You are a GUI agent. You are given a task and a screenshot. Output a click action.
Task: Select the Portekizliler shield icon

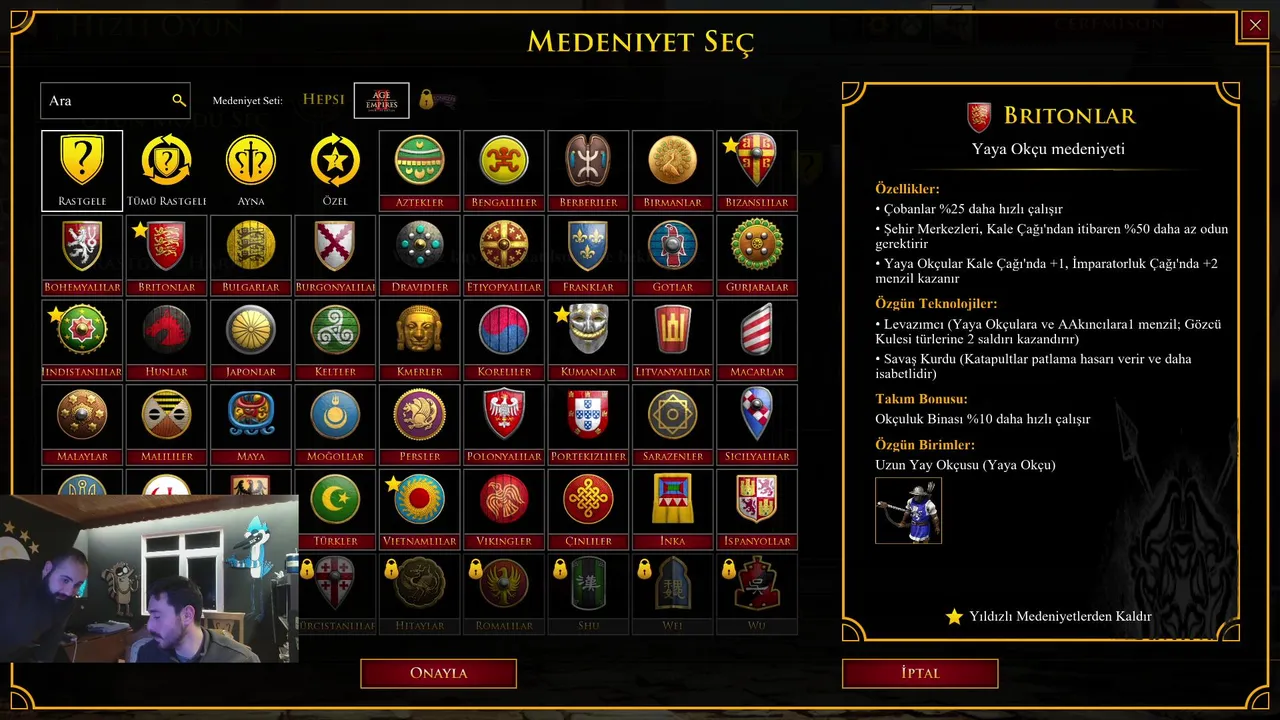coord(588,424)
